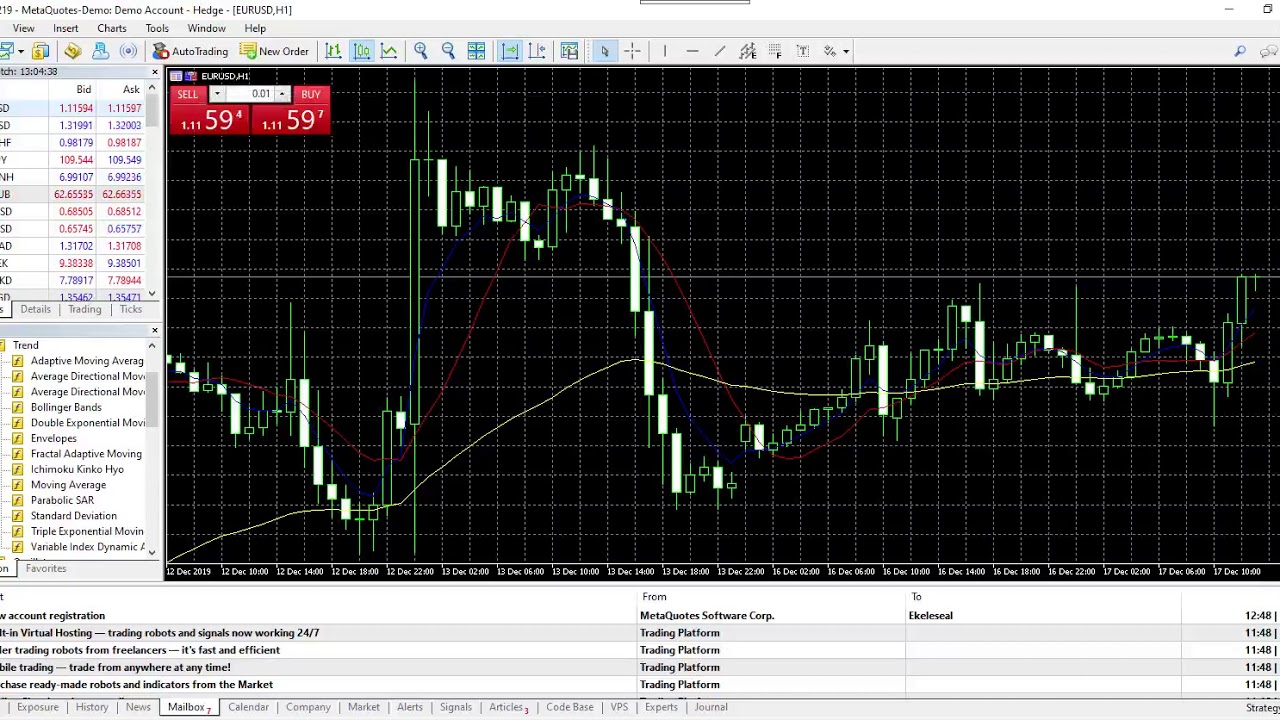This screenshot has height=720, width=1280.
Task: Select the trendline drawing tool
Action: pyautogui.click(x=720, y=51)
